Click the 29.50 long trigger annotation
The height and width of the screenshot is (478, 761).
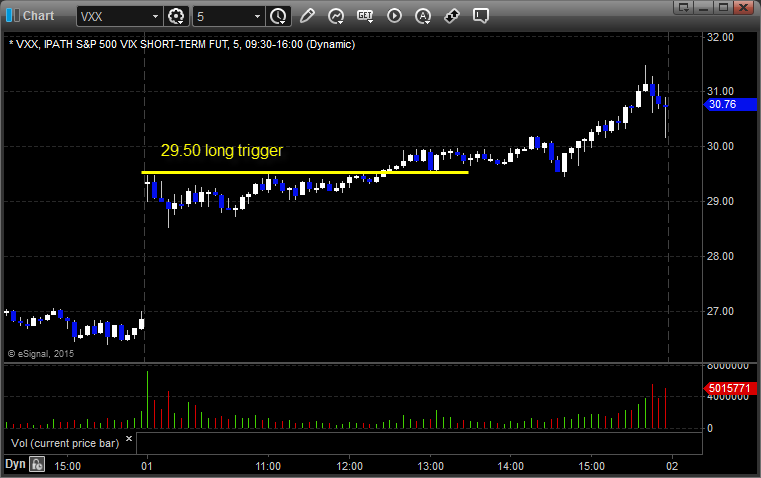[x=222, y=150]
